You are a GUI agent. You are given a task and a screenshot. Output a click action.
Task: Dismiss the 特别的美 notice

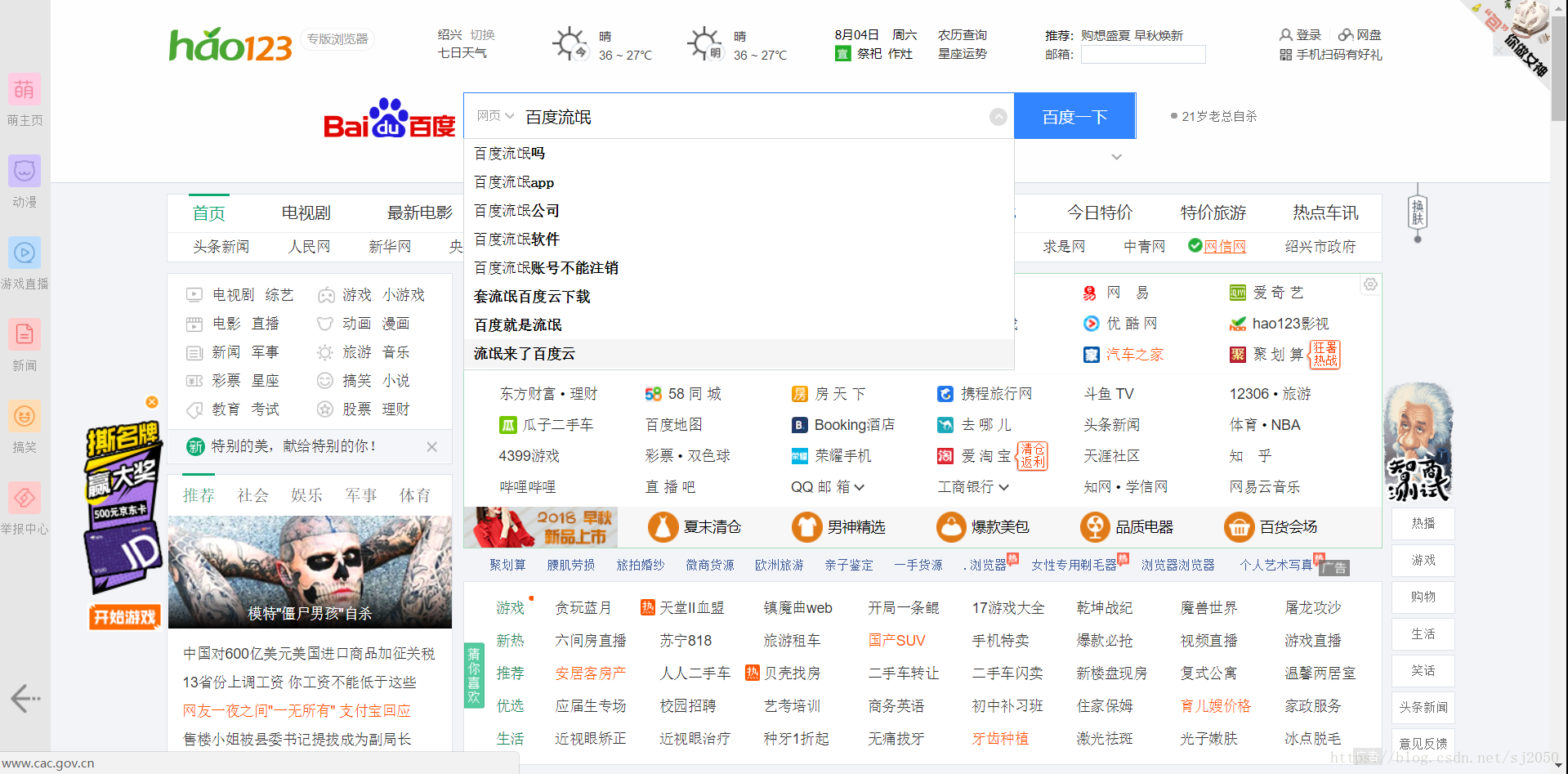click(x=431, y=446)
